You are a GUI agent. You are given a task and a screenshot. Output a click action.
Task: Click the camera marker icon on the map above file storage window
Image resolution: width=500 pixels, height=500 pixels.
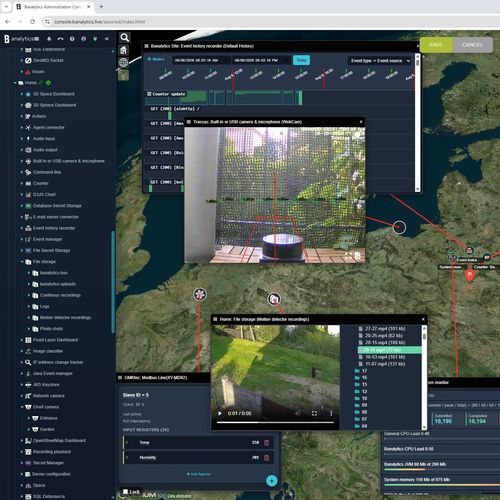coord(274,299)
